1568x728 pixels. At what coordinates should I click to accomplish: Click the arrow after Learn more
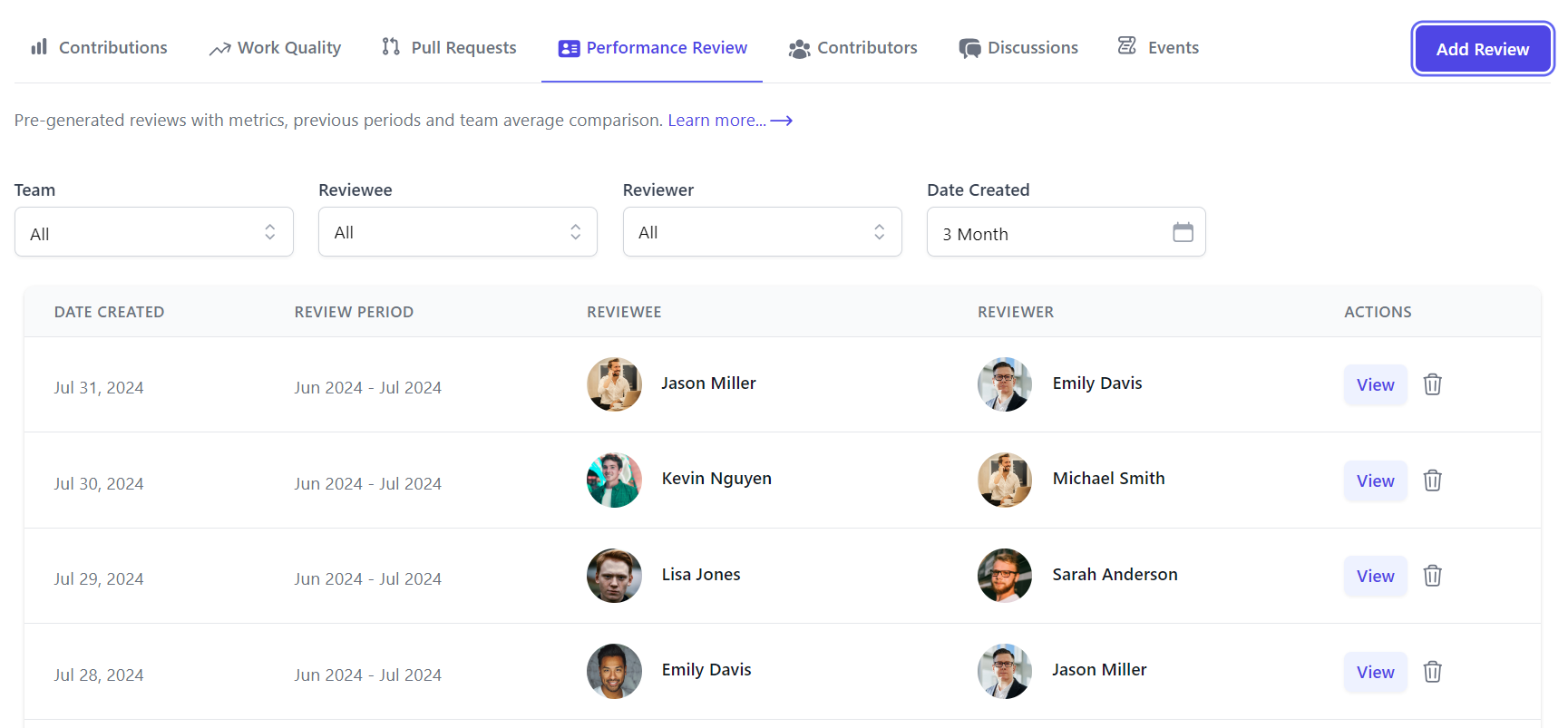(x=781, y=121)
